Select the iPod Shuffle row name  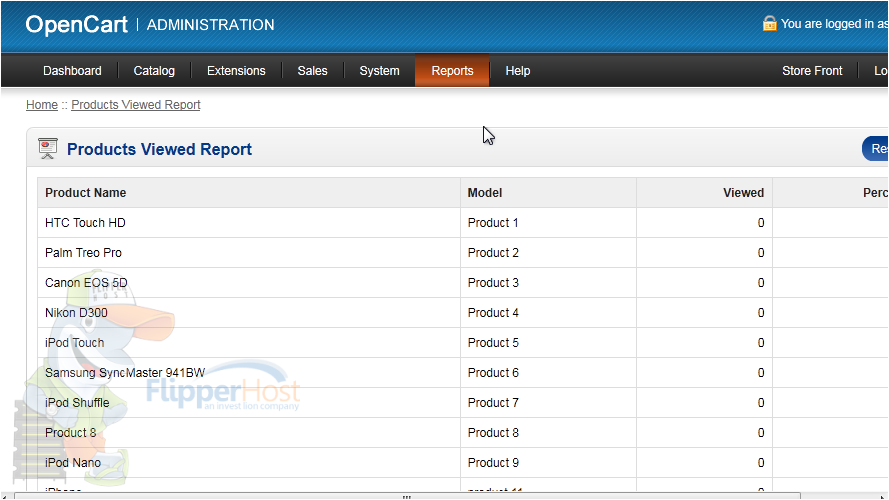(x=77, y=403)
